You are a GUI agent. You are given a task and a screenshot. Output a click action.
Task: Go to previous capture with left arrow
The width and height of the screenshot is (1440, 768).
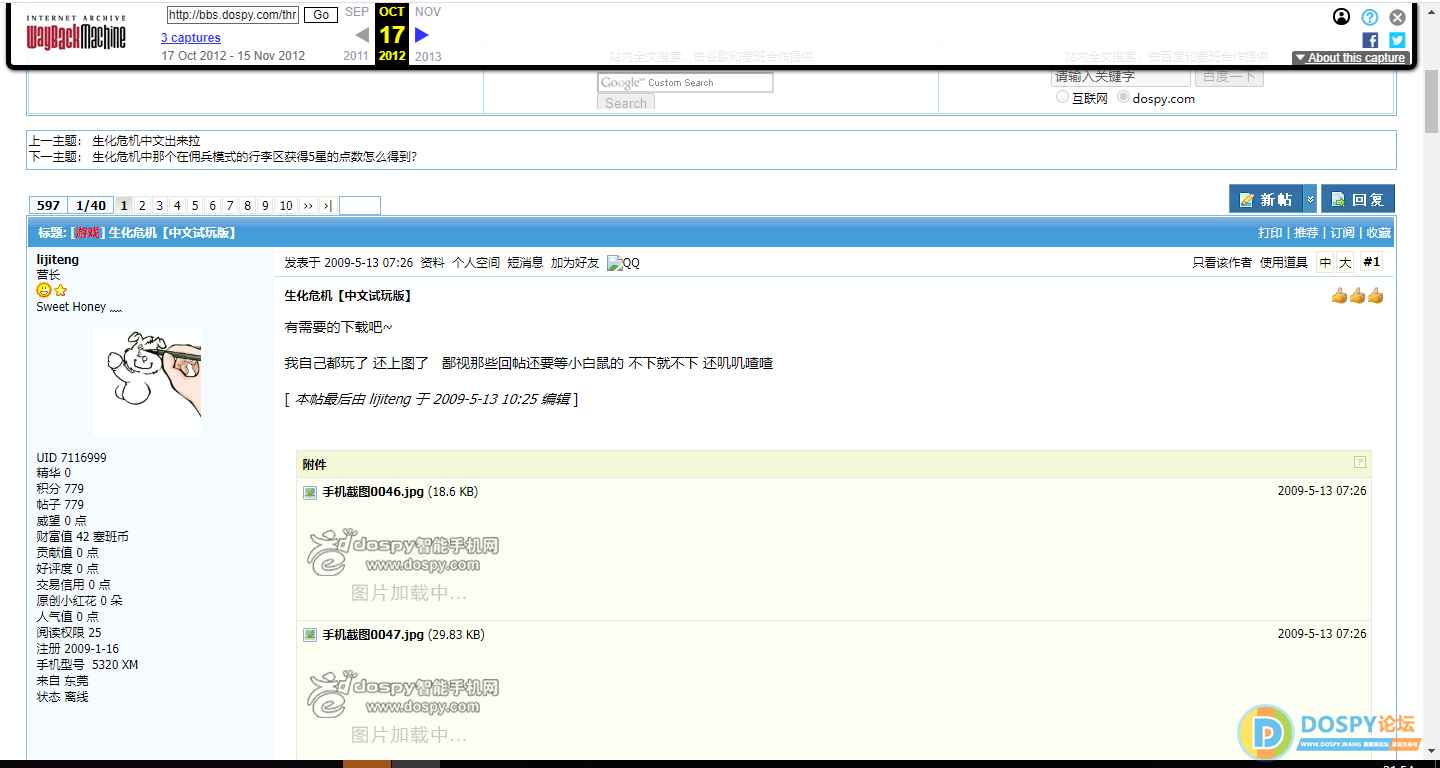362,35
